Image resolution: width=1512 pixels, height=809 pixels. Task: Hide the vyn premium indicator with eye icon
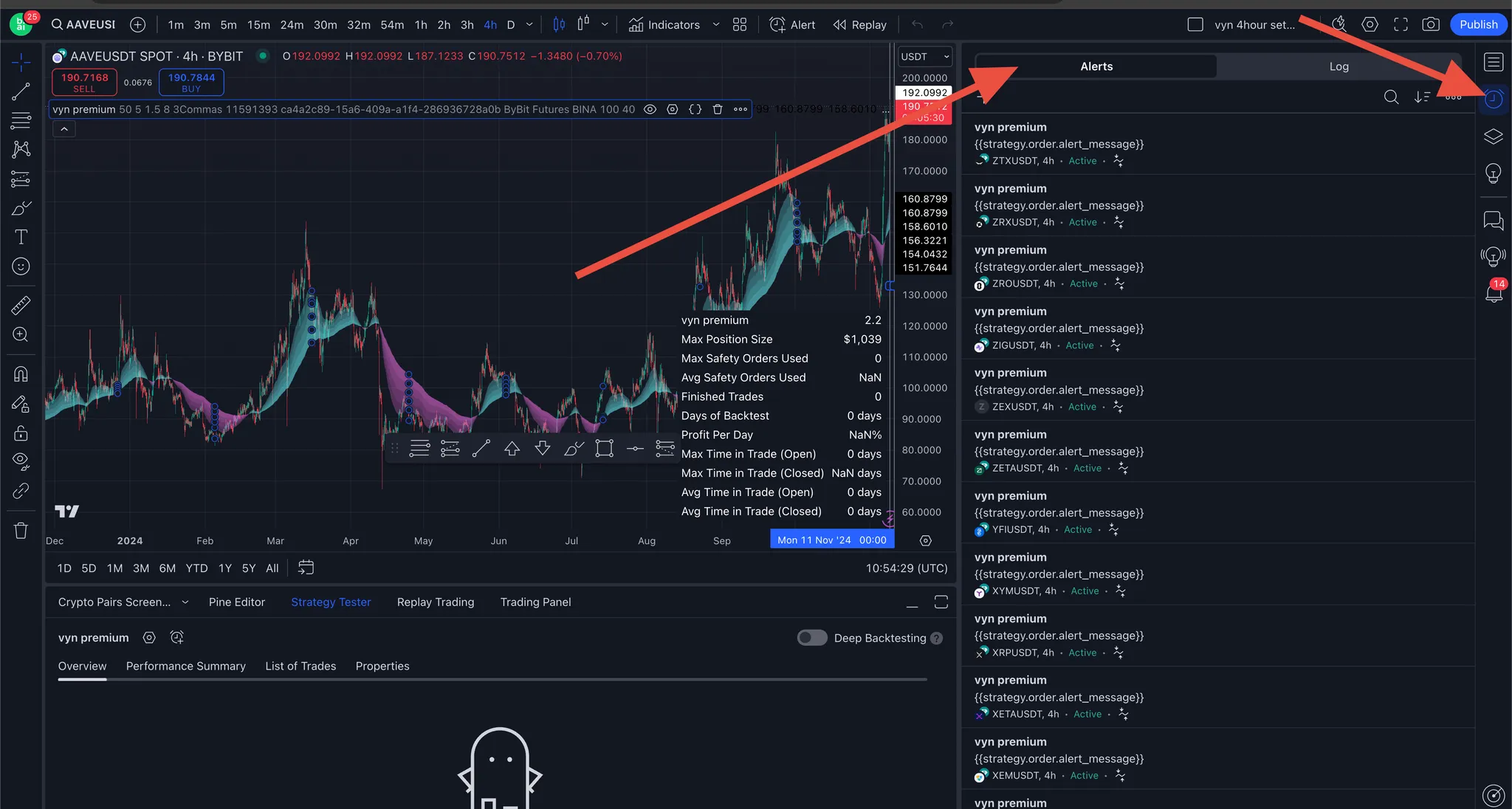pos(650,109)
